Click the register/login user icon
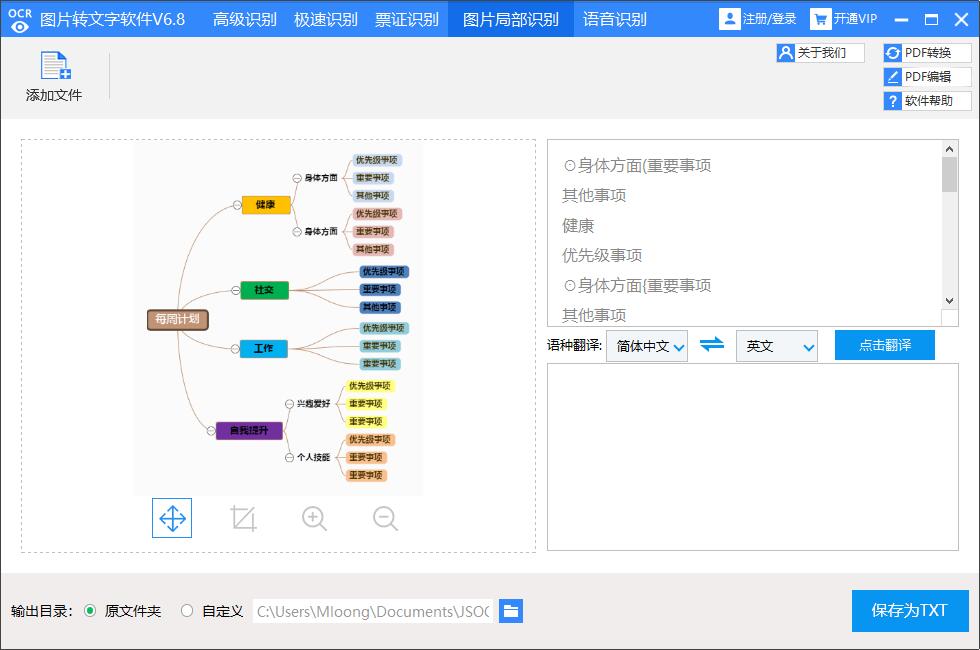Screen dimensions: 980x650 [729, 19]
